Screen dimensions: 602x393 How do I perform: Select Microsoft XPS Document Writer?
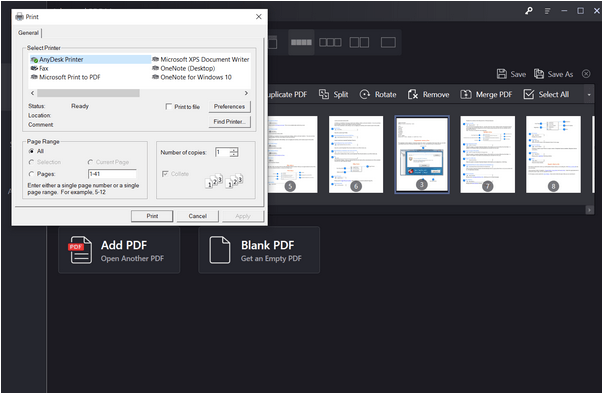coord(201,59)
